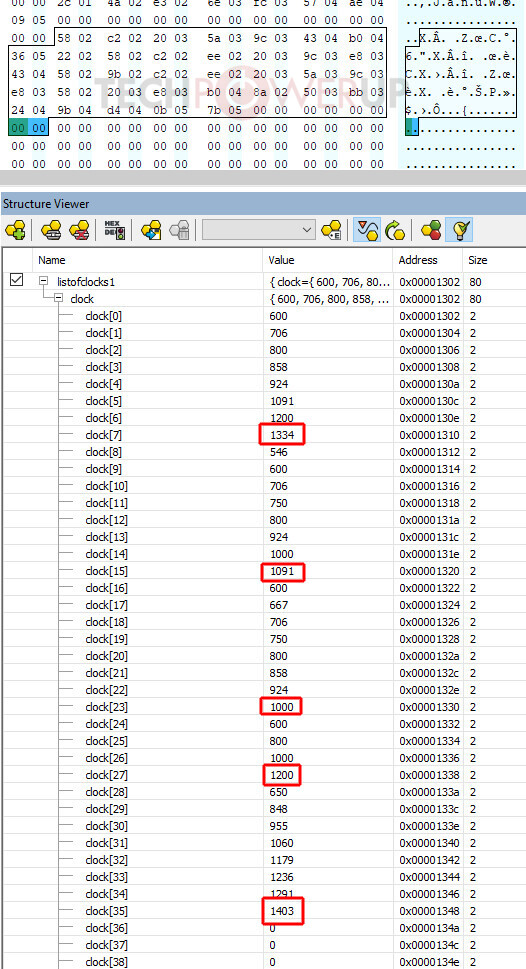Collapse the listofclocks1 tree node

point(43,281)
